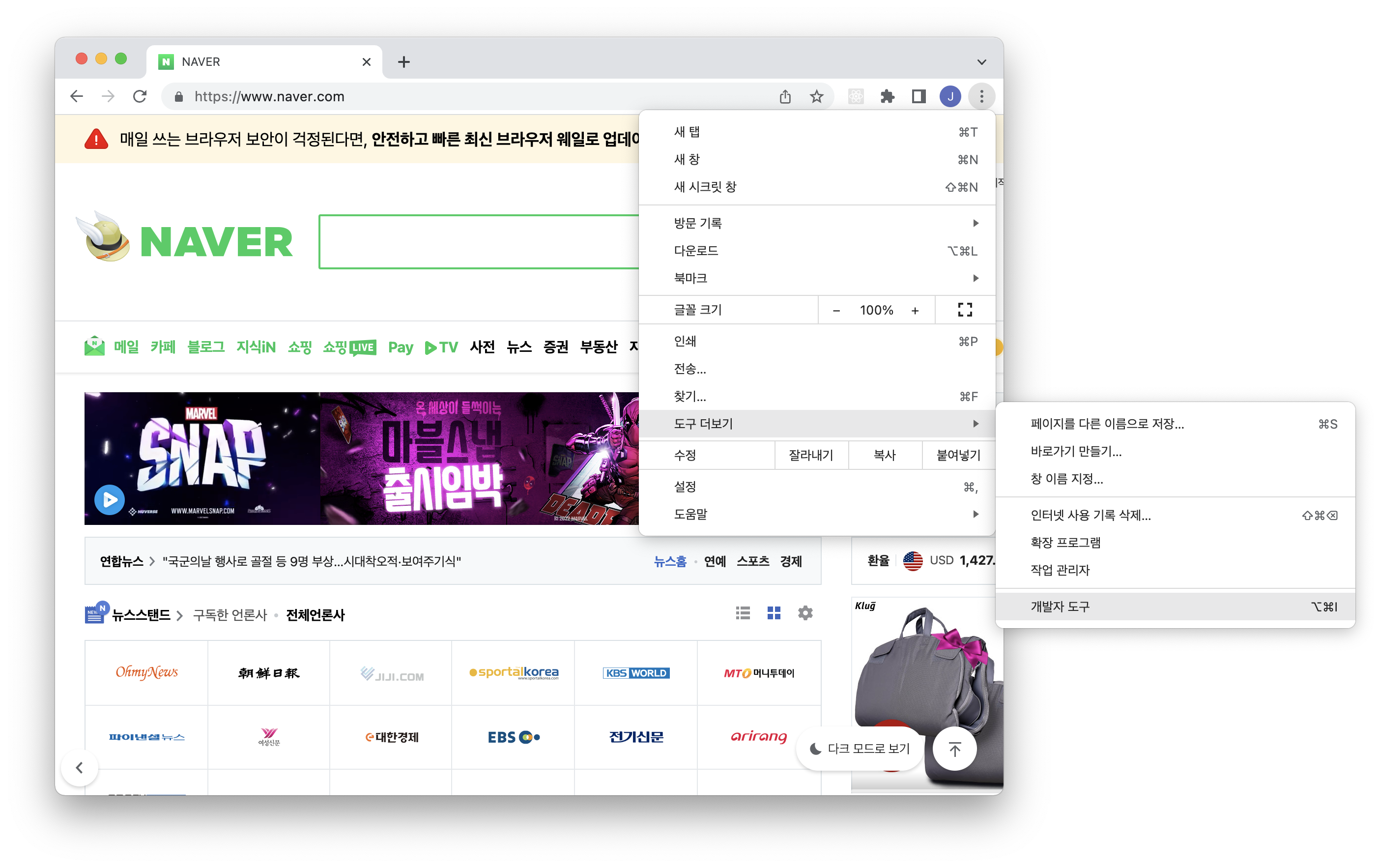Image resolution: width=1378 pixels, height=868 pixels.
Task: Click the Naver search input field
Action: [x=478, y=241]
